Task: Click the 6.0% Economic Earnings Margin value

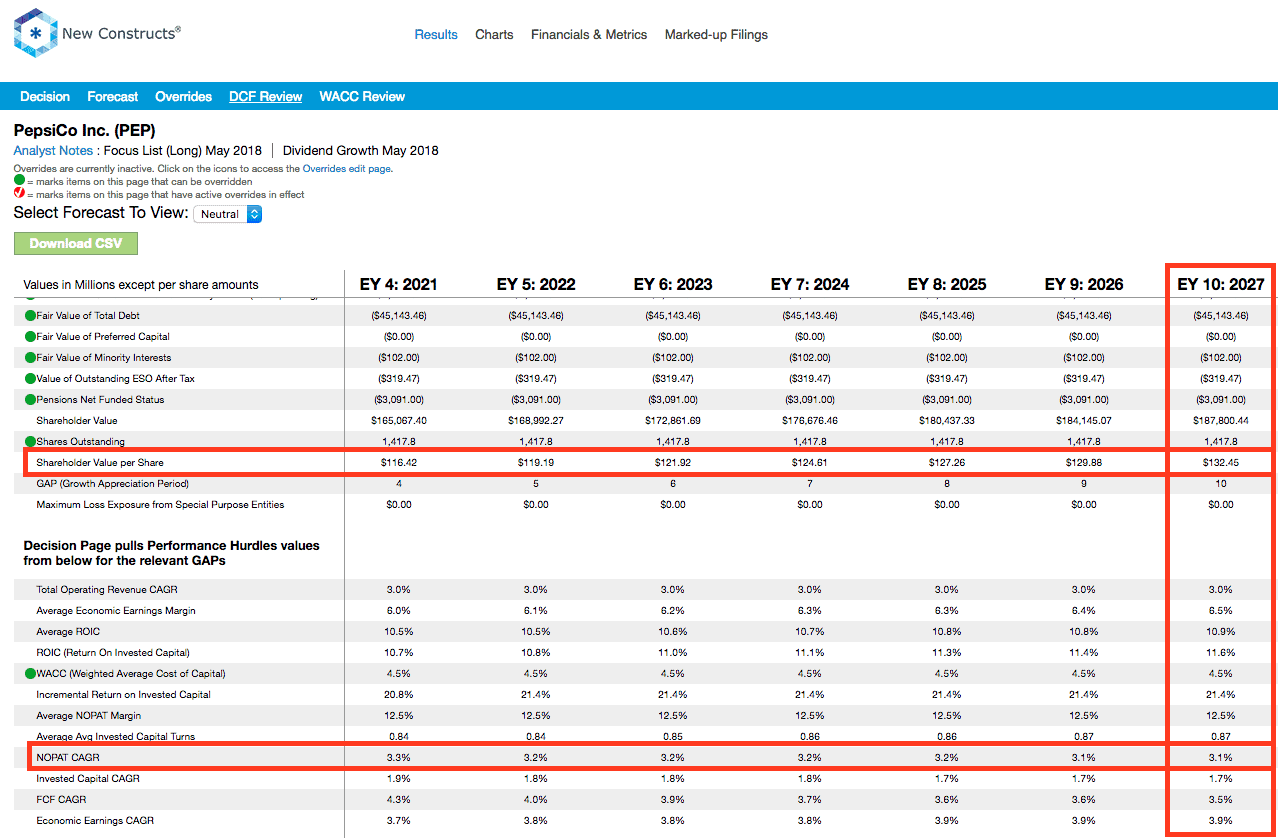Action: (x=398, y=610)
